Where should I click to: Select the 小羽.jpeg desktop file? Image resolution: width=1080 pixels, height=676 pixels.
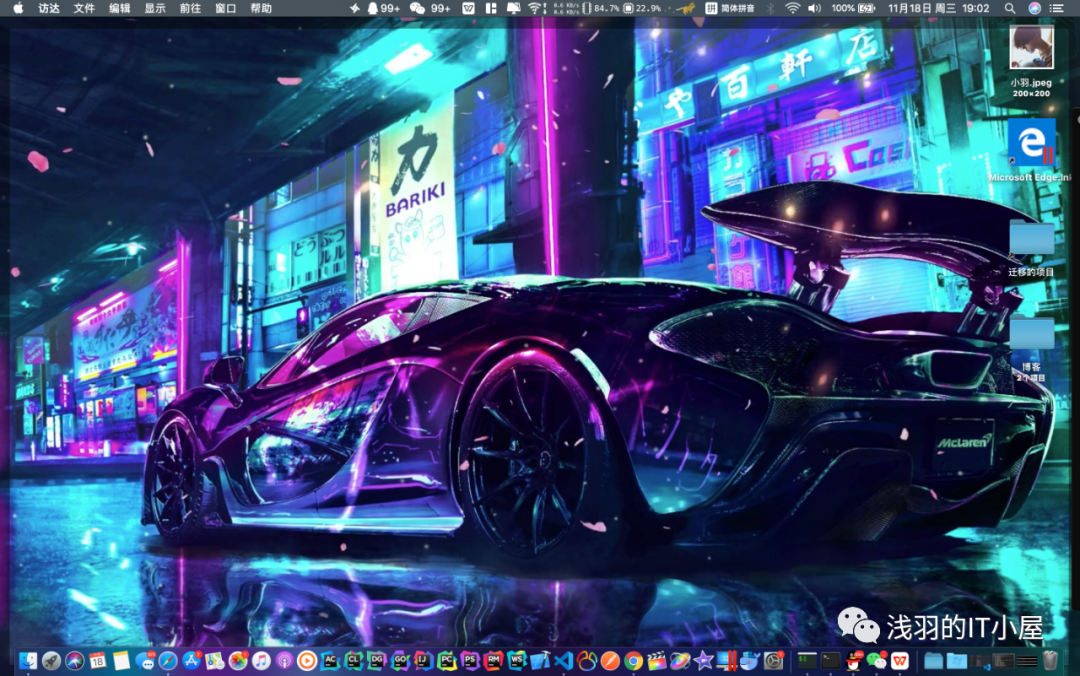tap(1031, 61)
